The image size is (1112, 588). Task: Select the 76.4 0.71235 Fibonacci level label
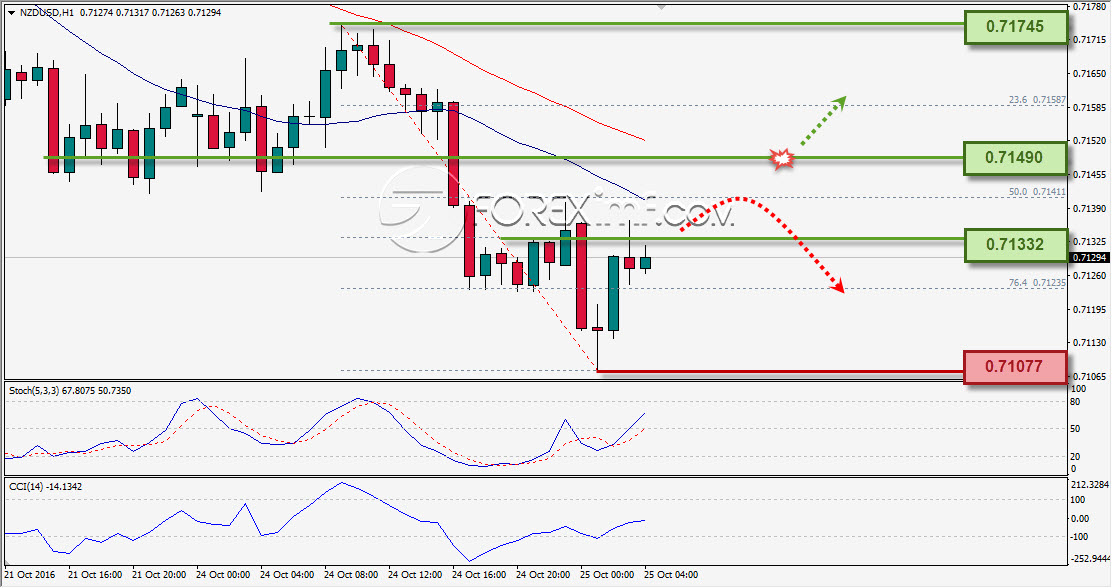pos(1037,283)
